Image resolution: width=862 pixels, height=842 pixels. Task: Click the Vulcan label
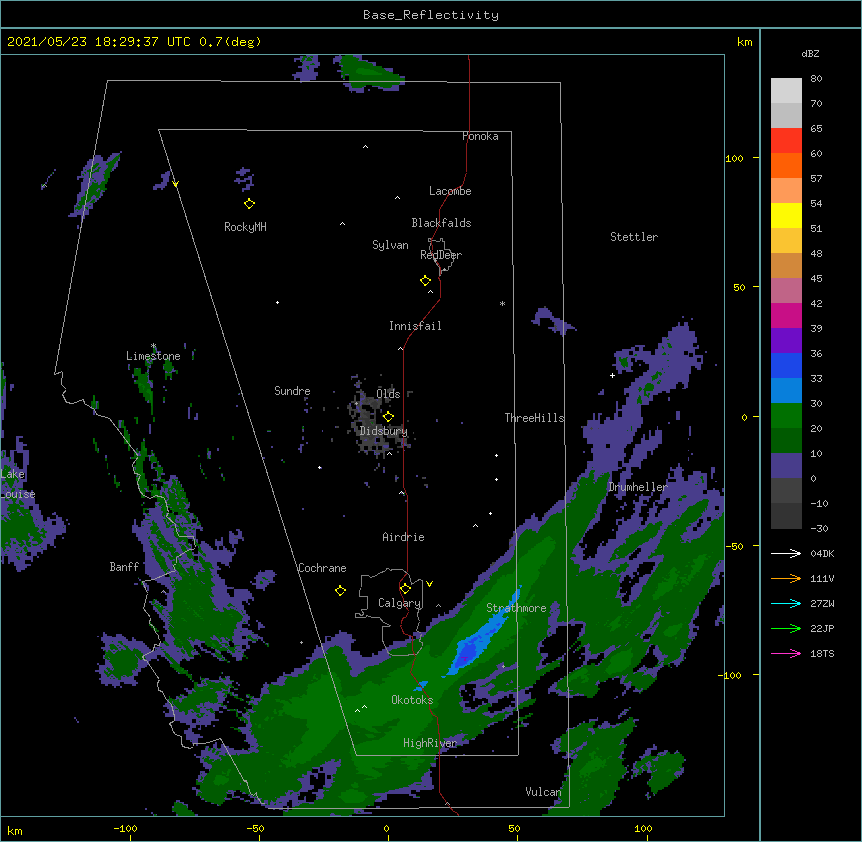pos(543,792)
